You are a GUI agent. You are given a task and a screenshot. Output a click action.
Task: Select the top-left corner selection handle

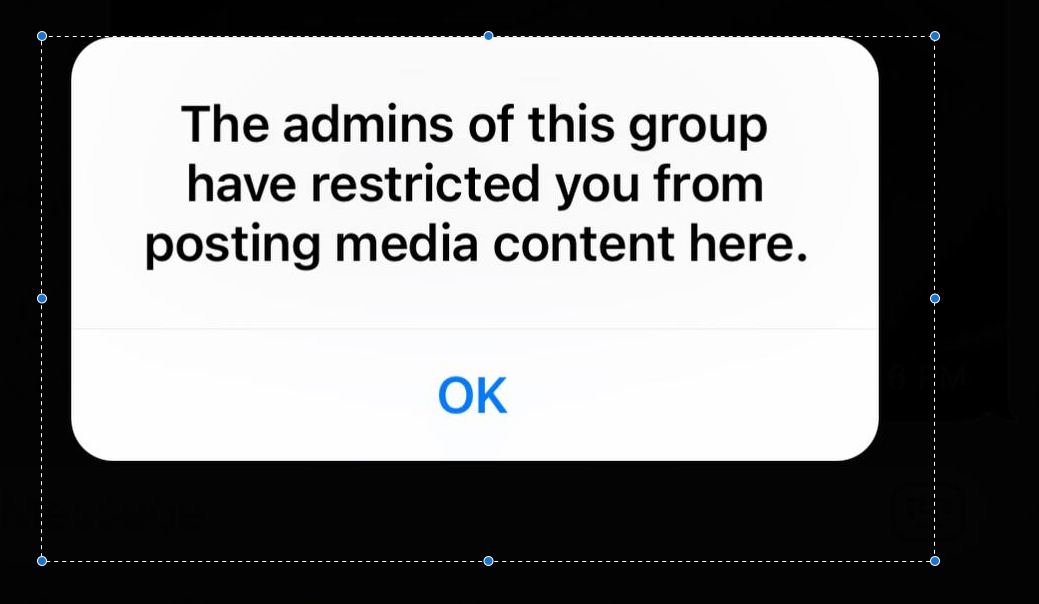tap(42, 36)
